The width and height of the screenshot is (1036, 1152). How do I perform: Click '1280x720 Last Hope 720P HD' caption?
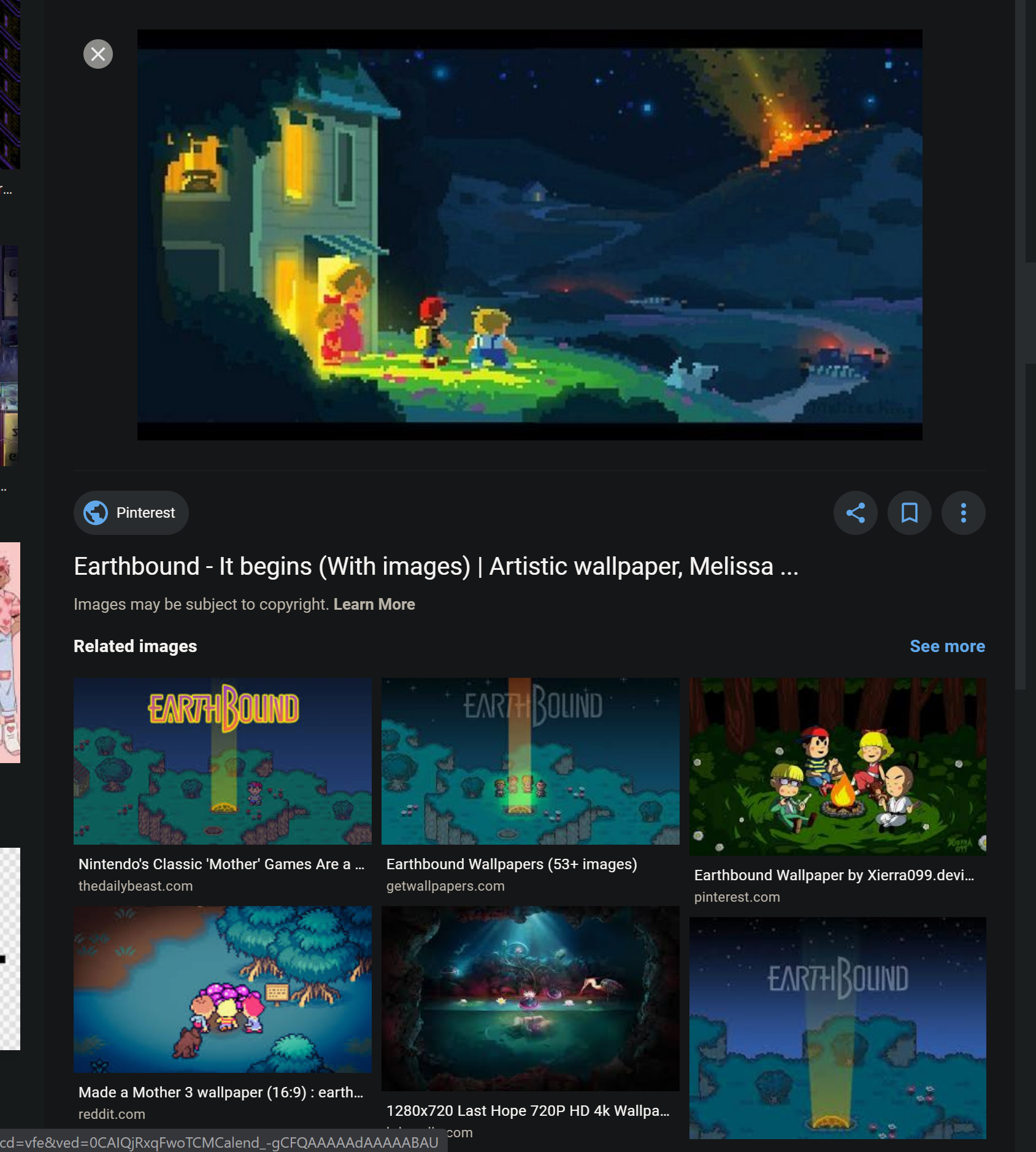[528, 1110]
